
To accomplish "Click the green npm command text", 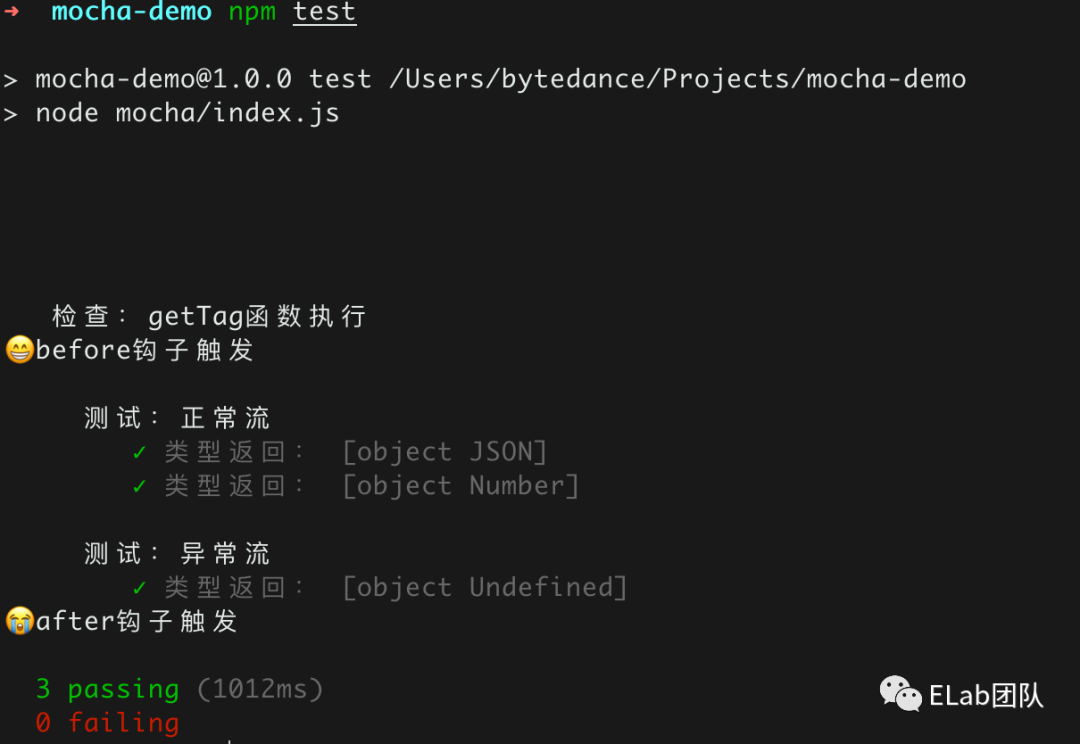I will tap(251, 13).
